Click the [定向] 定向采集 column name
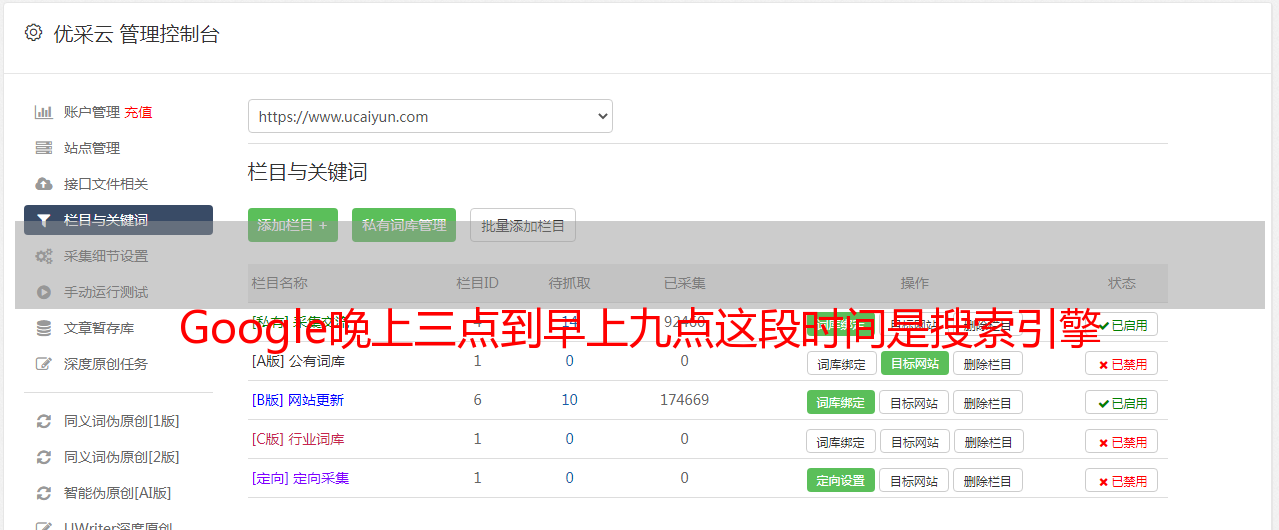The width and height of the screenshot is (1279, 530). (300, 478)
